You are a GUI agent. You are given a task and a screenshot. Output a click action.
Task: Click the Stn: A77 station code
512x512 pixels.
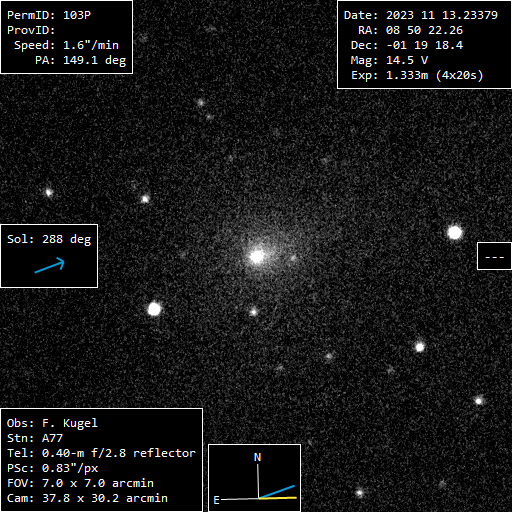tap(35, 438)
